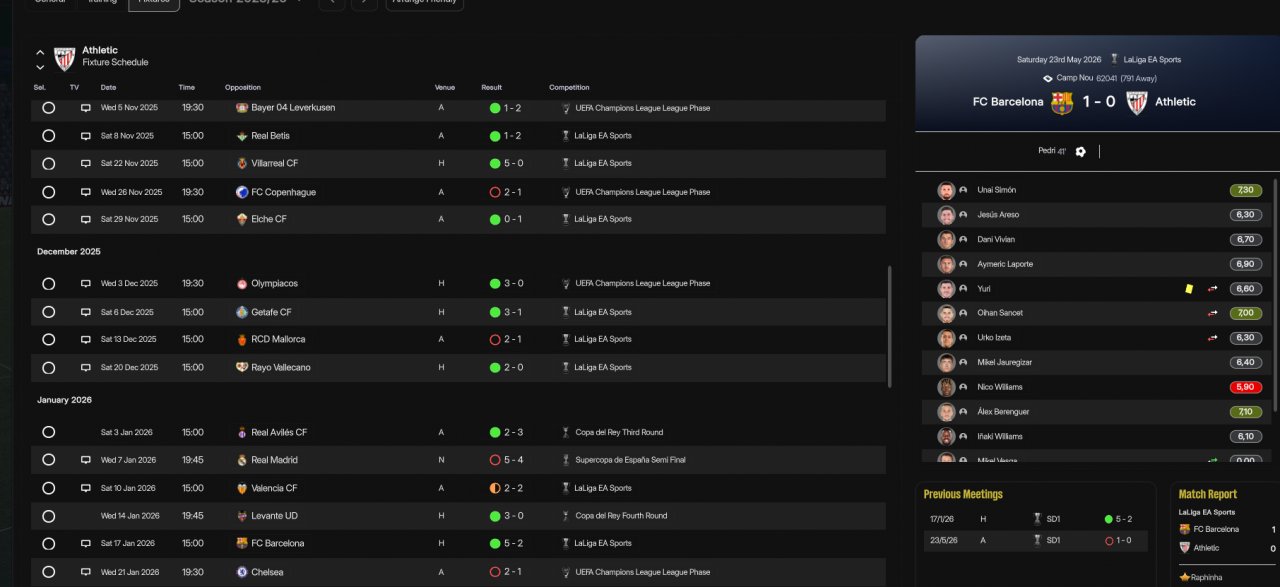This screenshot has width=1280, height=587.
Task: Select the Real Madrid Supercopa fixture circle
Action: point(48,461)
